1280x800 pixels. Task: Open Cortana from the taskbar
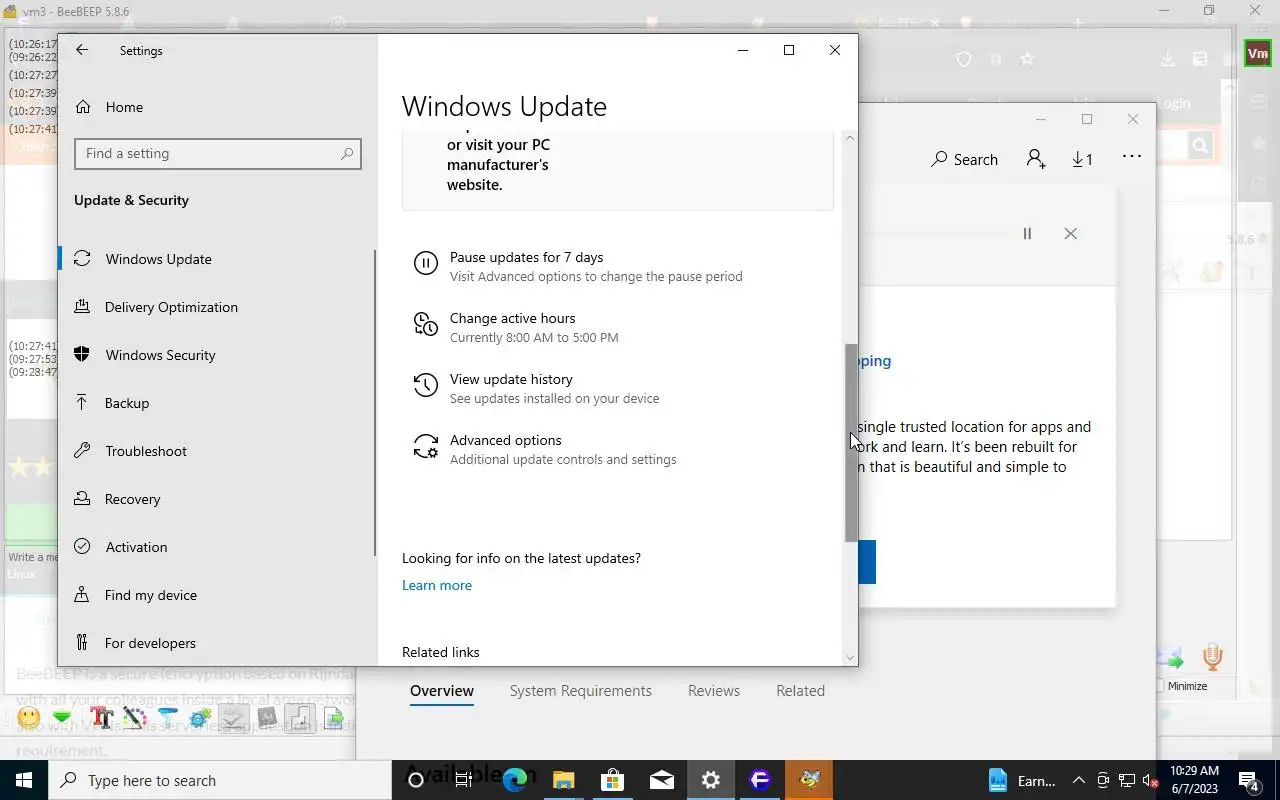point(416,780)
